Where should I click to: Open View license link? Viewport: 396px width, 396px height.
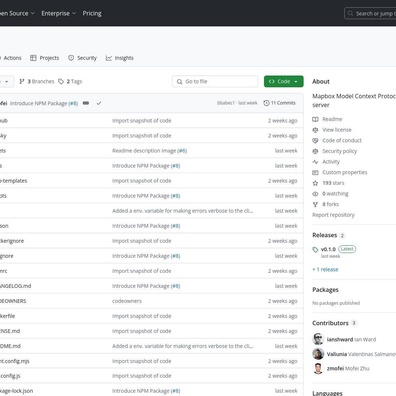(337, 130)
